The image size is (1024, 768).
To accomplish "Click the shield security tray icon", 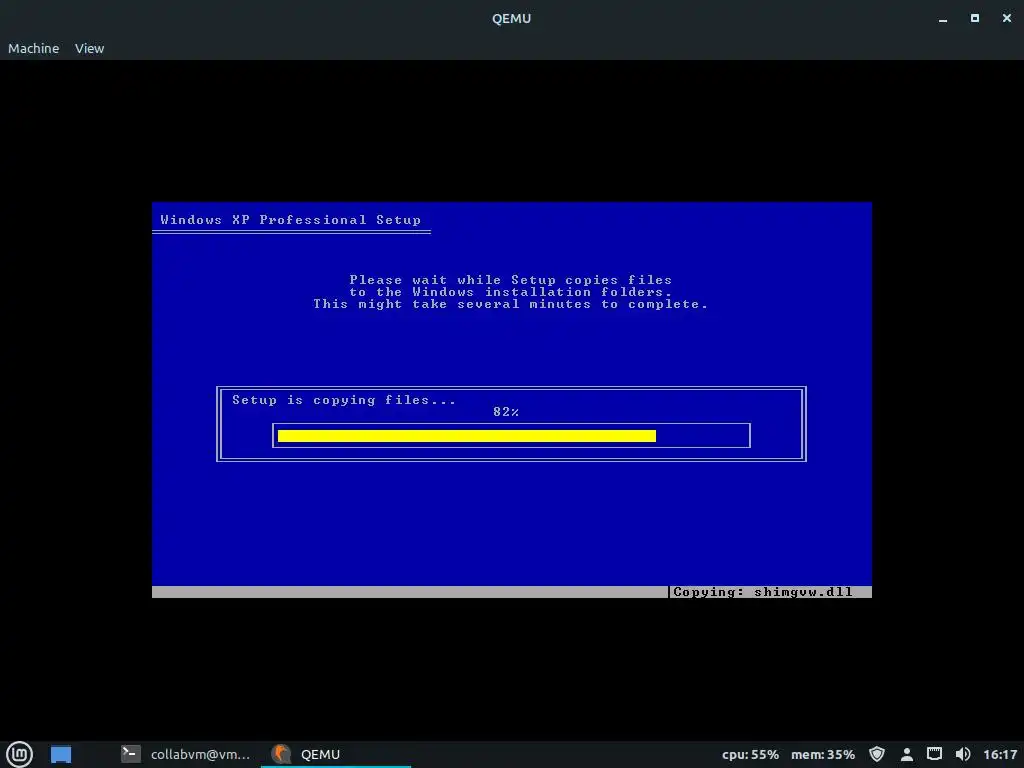I will coord(877,754).
